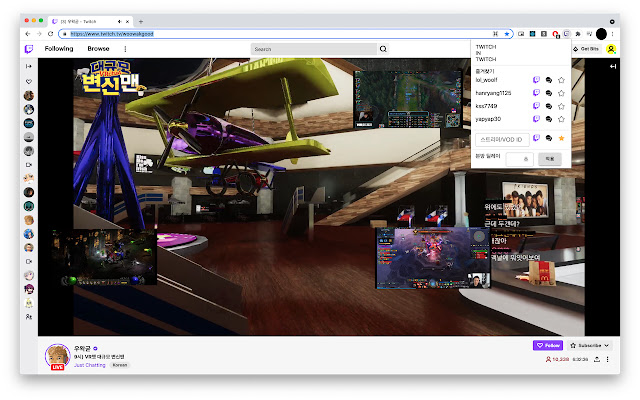Open the Twitch home logo

[29, 49]
